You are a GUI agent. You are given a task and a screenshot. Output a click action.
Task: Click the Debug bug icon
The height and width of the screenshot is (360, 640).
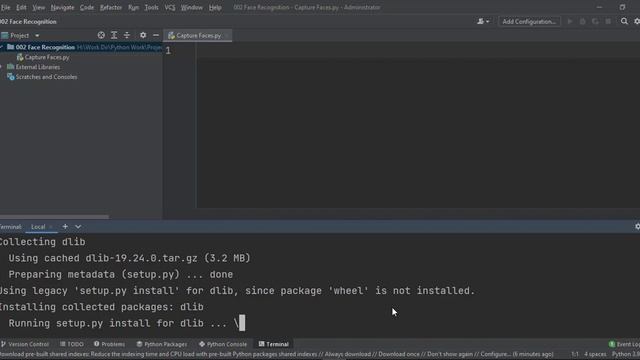click(582, 22)
